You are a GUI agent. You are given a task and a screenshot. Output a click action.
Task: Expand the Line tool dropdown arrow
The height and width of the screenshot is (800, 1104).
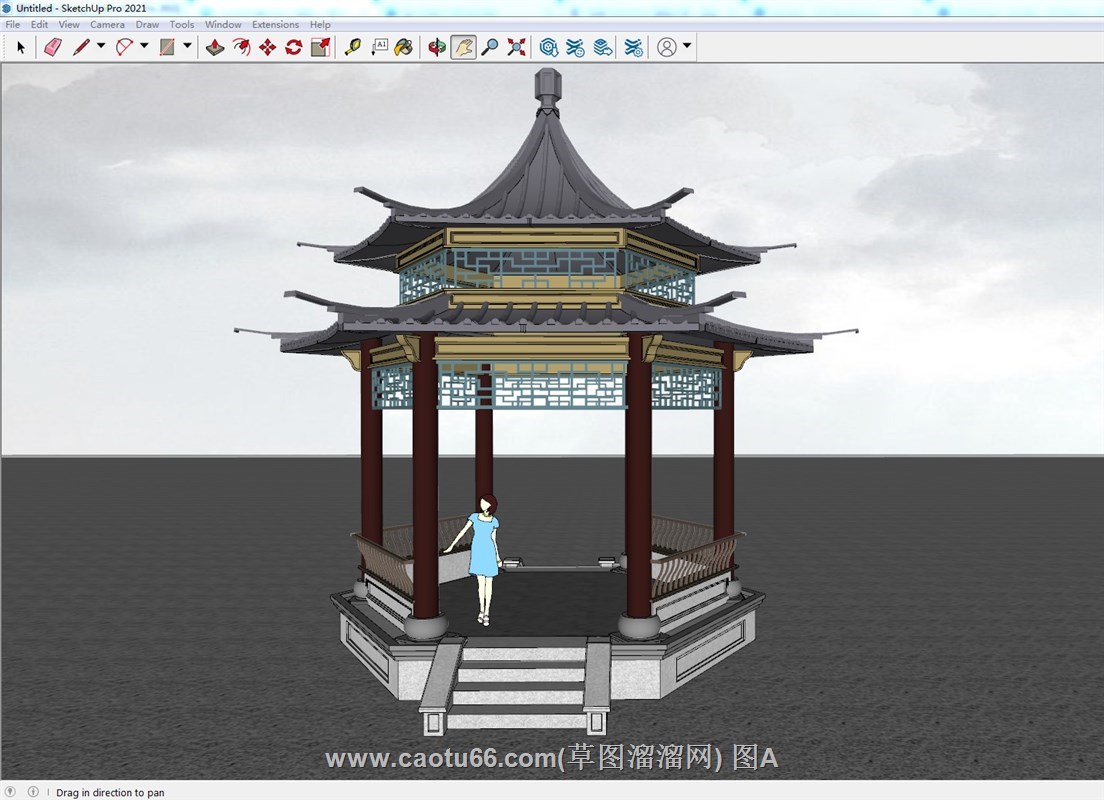coord(101,46)
